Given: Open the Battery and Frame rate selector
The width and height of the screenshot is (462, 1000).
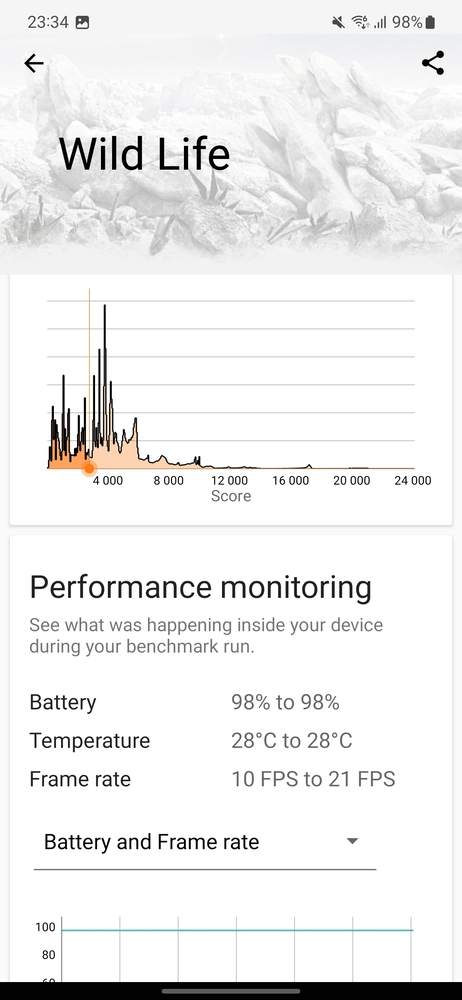Looking at the screenshot, I should pyautogui.click(x=205, y=842).
